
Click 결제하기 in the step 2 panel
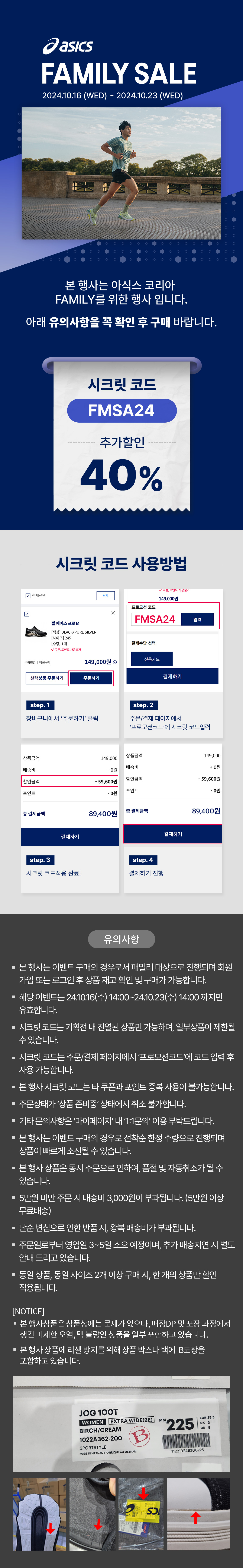point(172,676)
